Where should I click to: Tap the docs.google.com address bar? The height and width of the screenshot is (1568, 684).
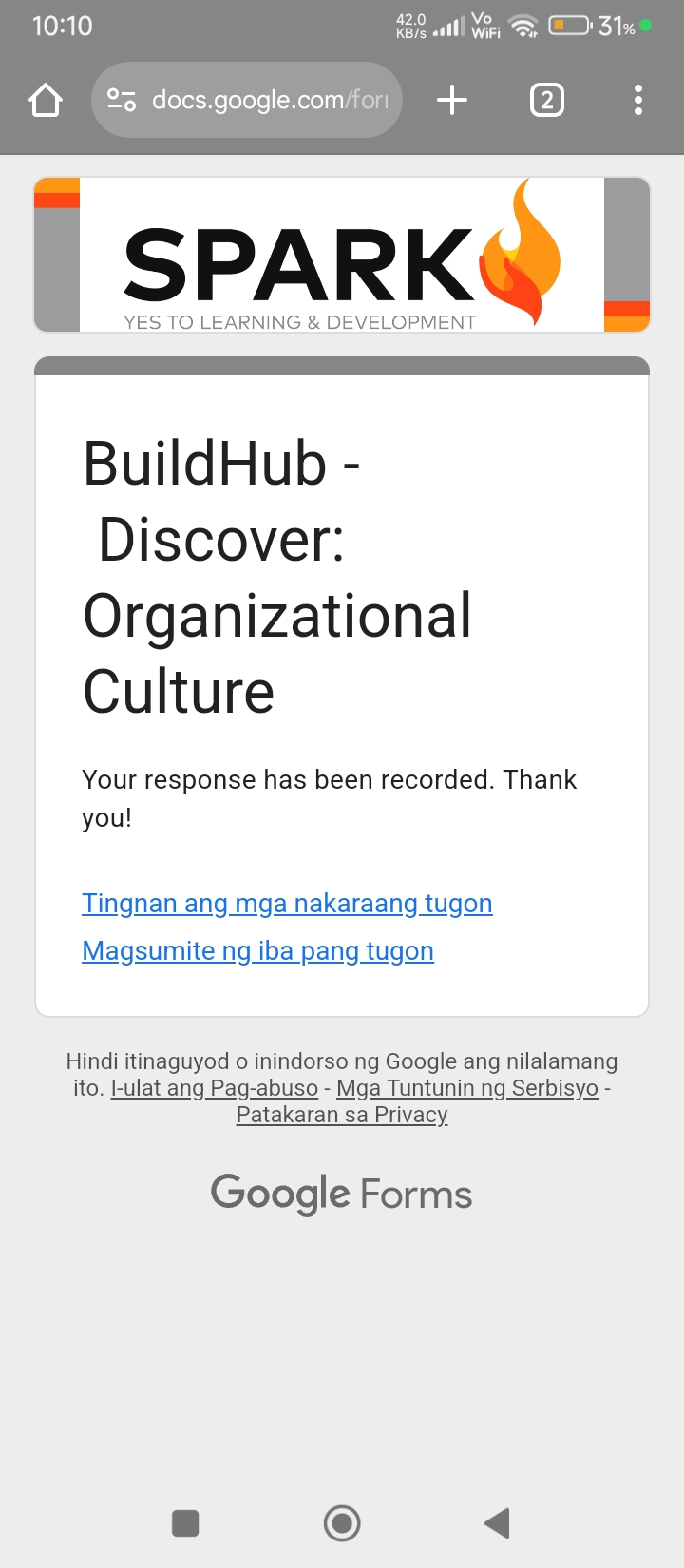(270, 100)
